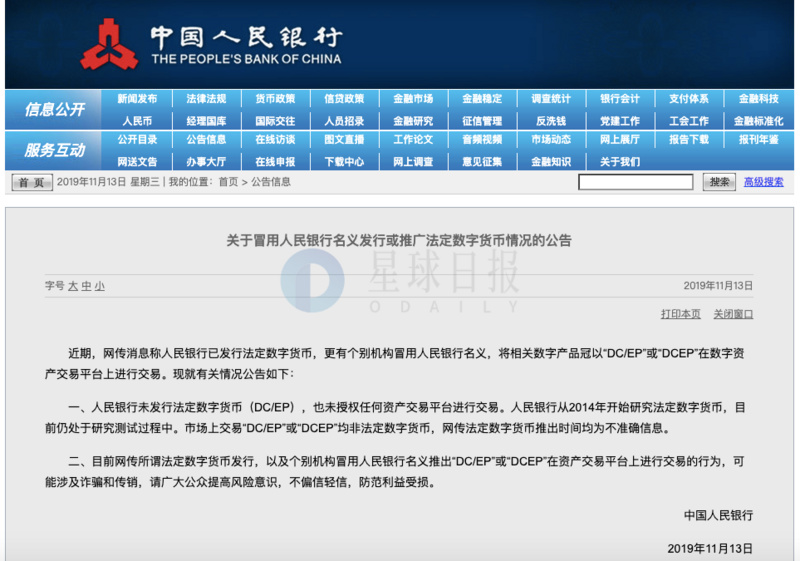Open 图文直播 menu item

(344, 139)
